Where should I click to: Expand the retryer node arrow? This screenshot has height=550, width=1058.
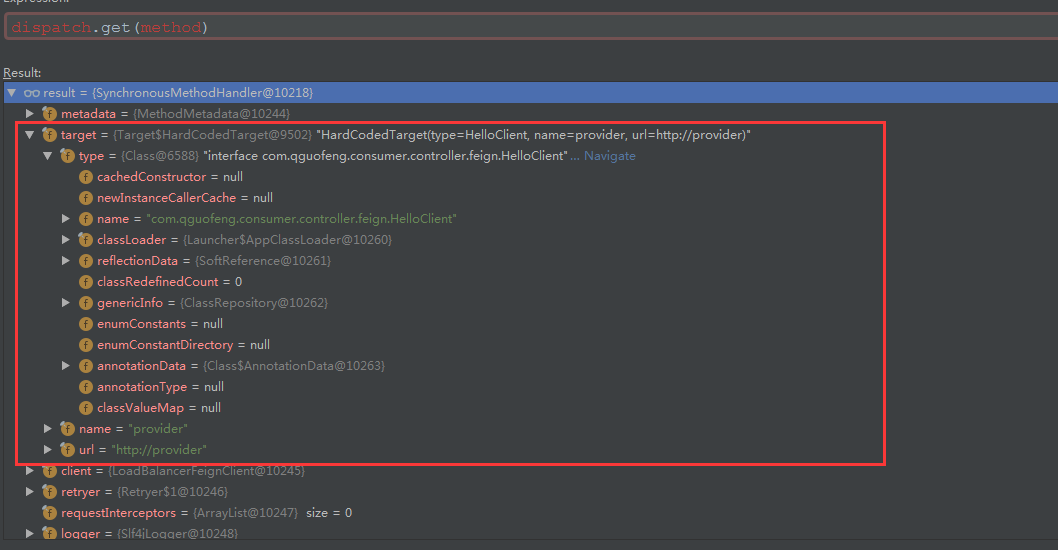[x=30, y=491]
